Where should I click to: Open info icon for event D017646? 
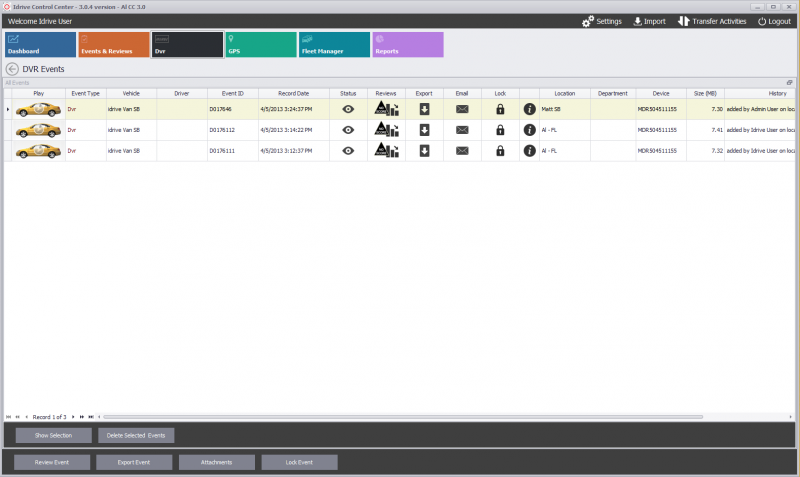tap(530, 108)
